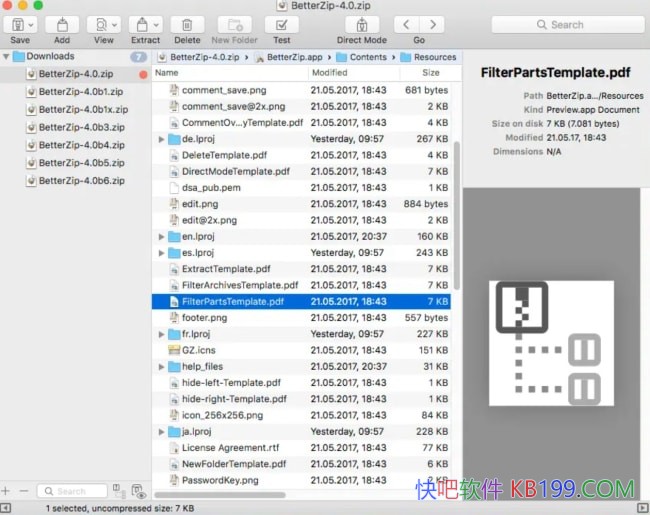Click plus button below the sidebar
The width and height of the screenshot is (650, 515).
(6, 491)
